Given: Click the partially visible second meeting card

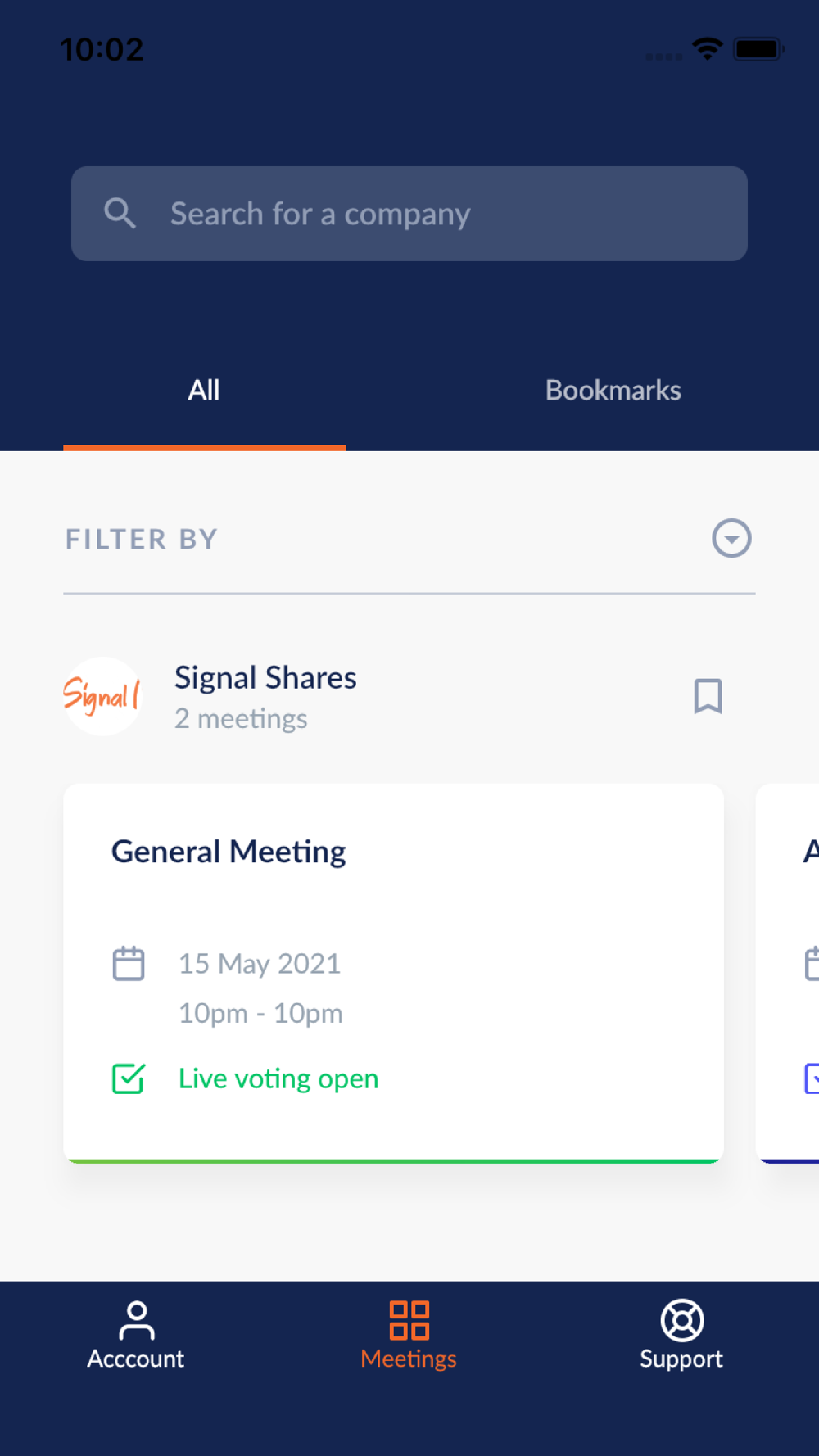Looking at the screenshot, I should tap(789, 973).
